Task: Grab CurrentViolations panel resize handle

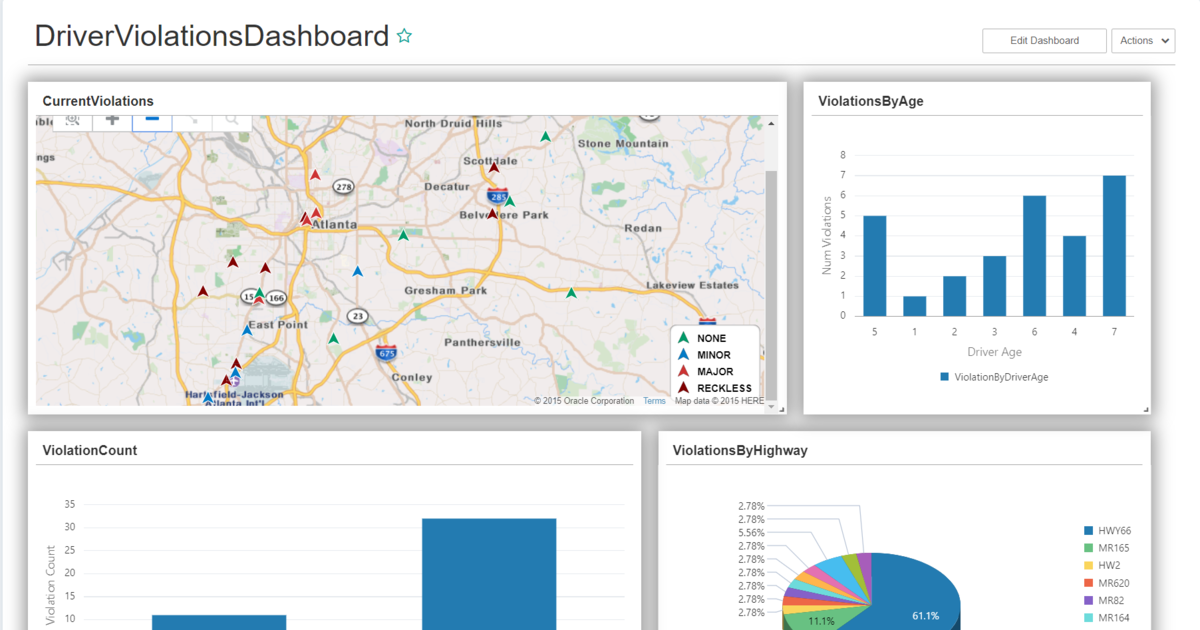Action: click(783, 410)
